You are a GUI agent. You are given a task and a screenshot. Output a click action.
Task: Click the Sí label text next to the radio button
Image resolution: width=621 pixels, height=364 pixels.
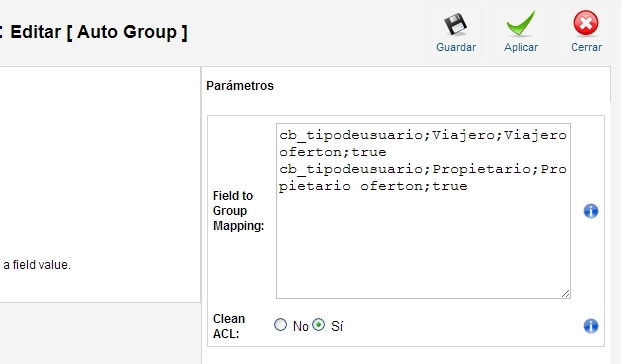[337, 326]
